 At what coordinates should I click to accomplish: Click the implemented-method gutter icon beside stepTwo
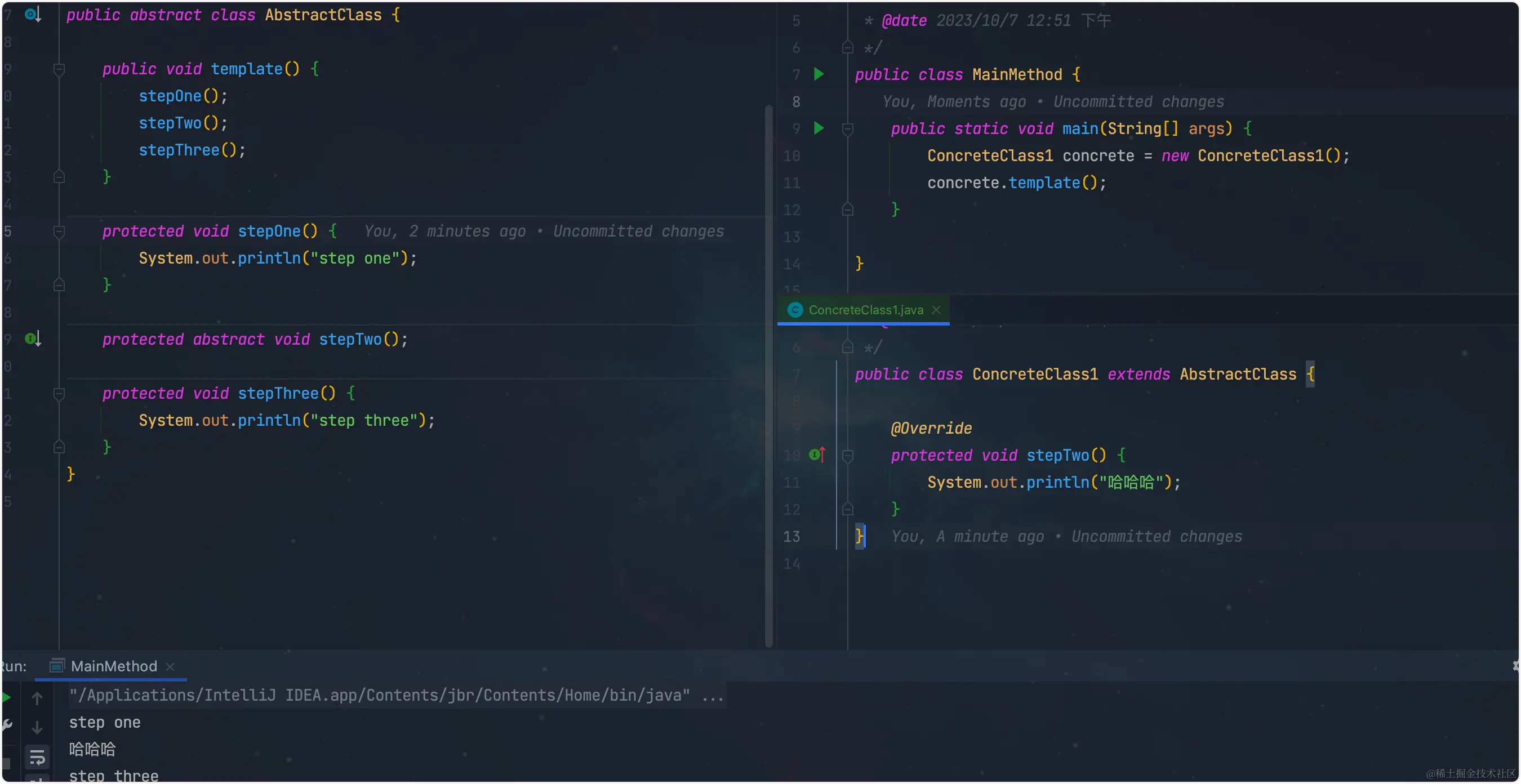click(33, 339)
